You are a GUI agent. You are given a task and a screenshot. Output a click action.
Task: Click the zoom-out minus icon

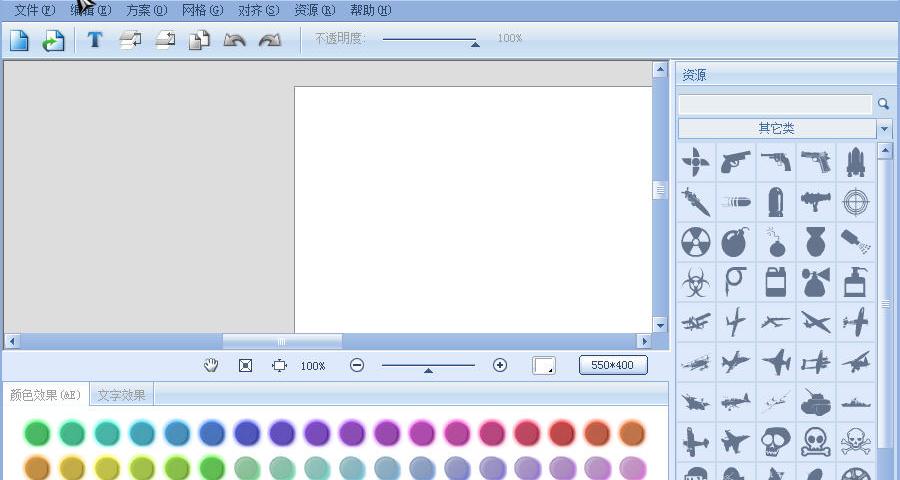[x=357, y=366]
